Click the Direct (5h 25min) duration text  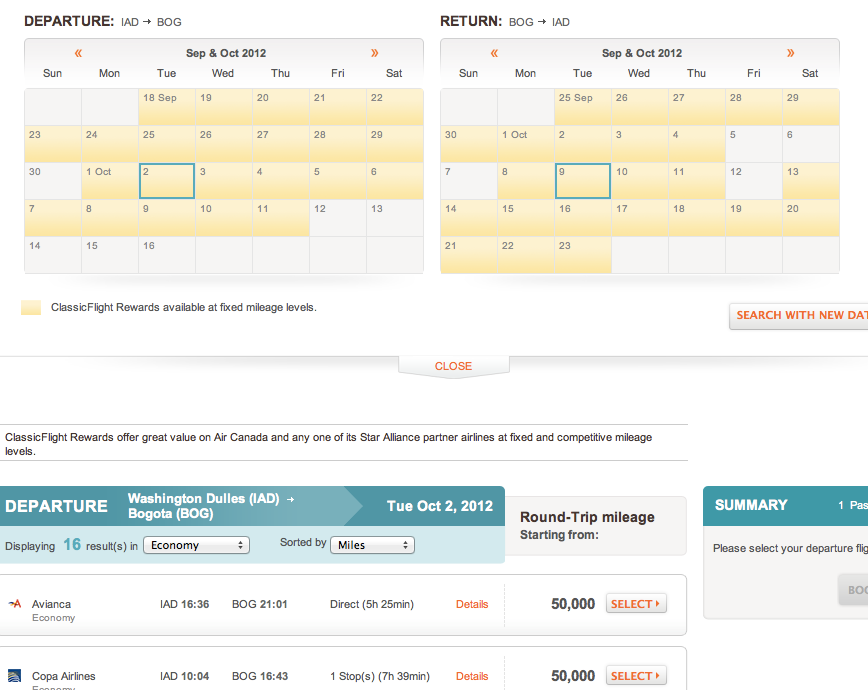[372, 604]
